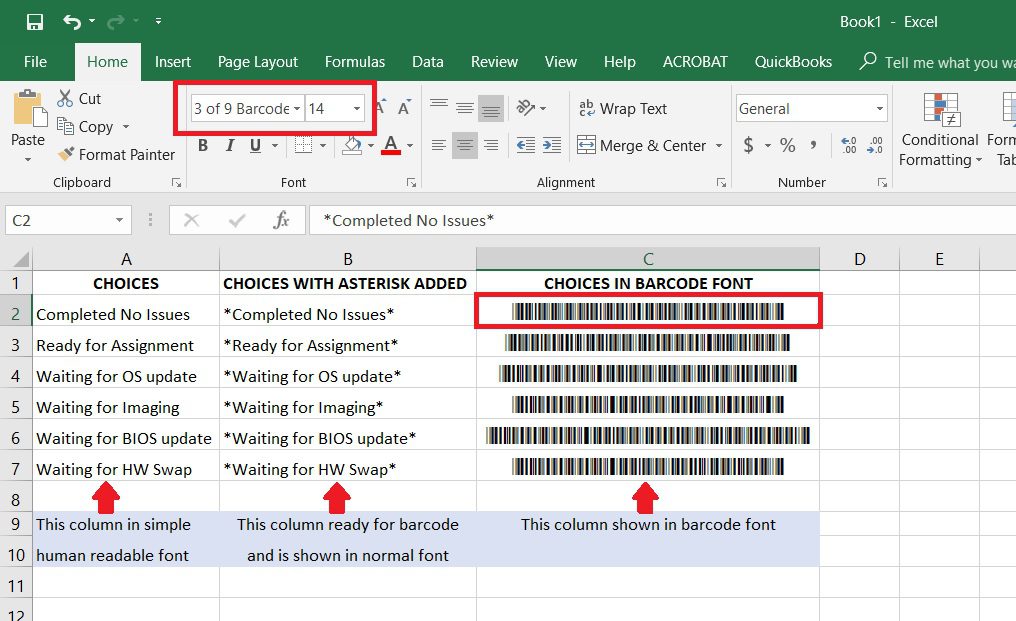Open the QuickBooks tab
Viewport: 1016px width, 621px height.
pos(793,62)
